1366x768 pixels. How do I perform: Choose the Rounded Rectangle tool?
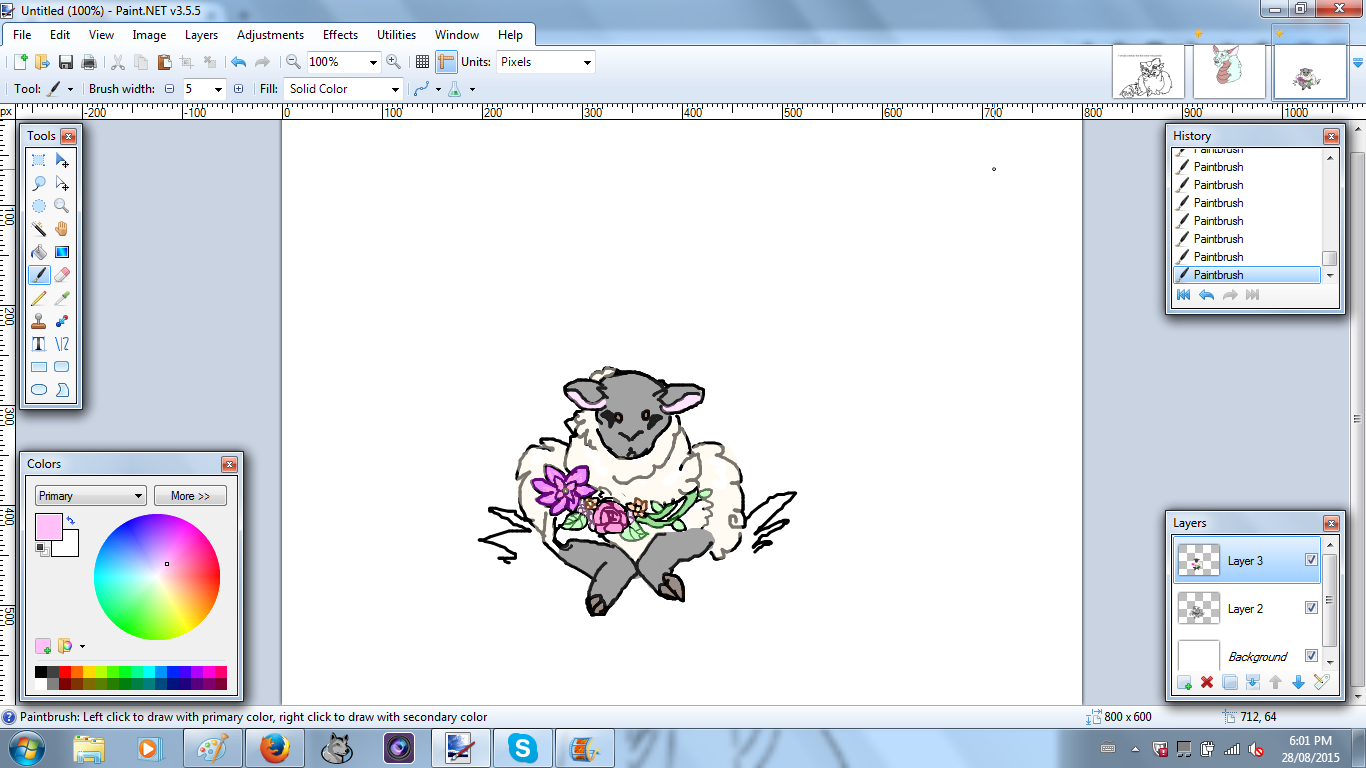click(x=62, y=367)
